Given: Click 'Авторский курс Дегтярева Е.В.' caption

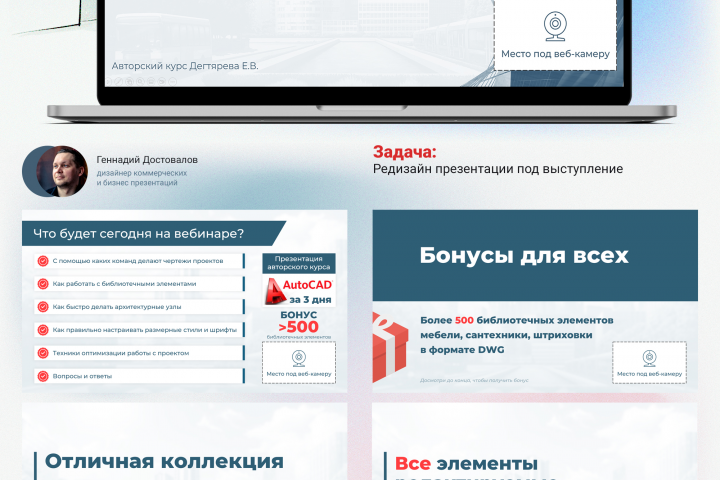Looking at the screenshot, I should coord(185,66).
